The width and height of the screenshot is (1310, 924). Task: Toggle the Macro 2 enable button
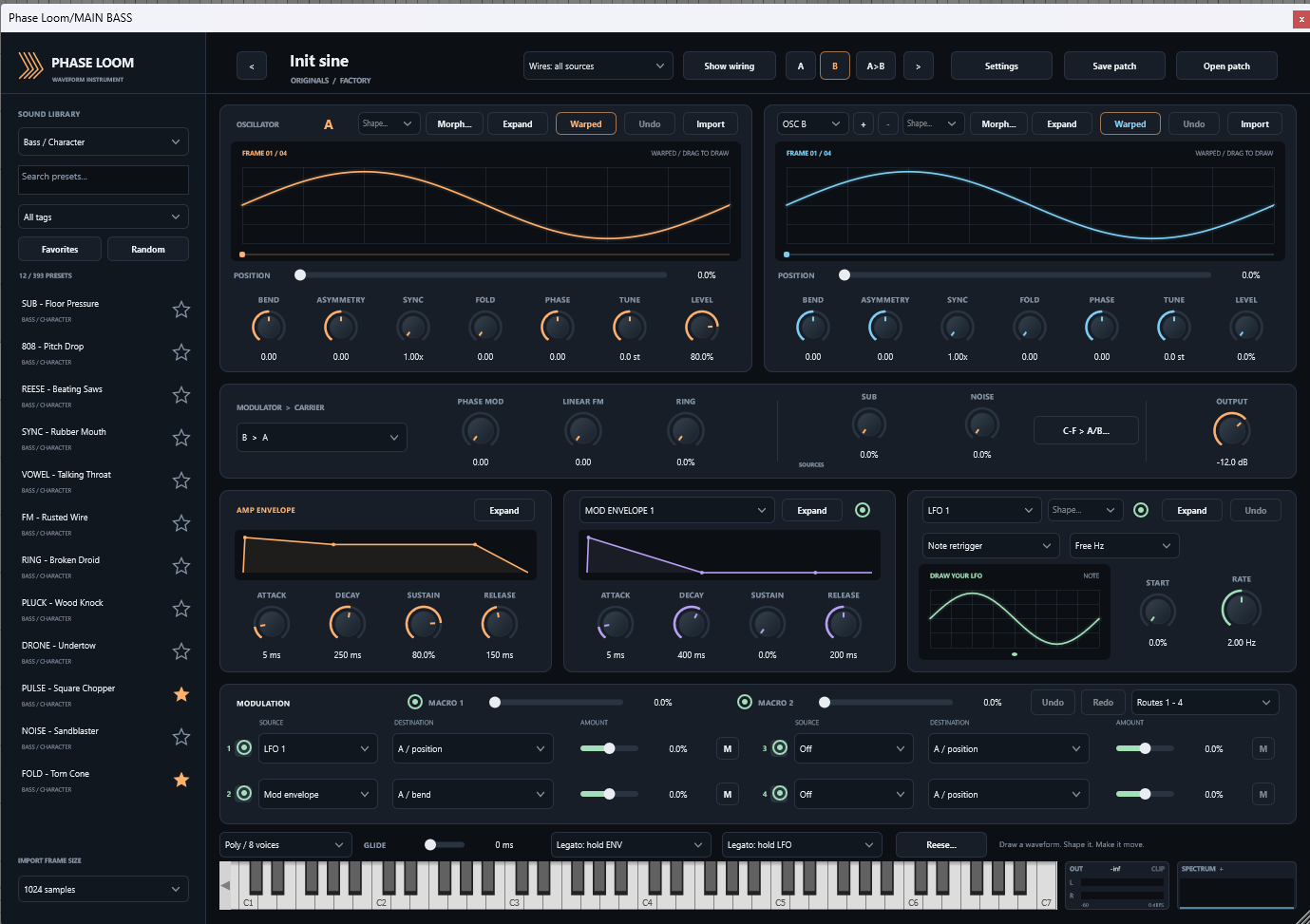tap(745, 703)
